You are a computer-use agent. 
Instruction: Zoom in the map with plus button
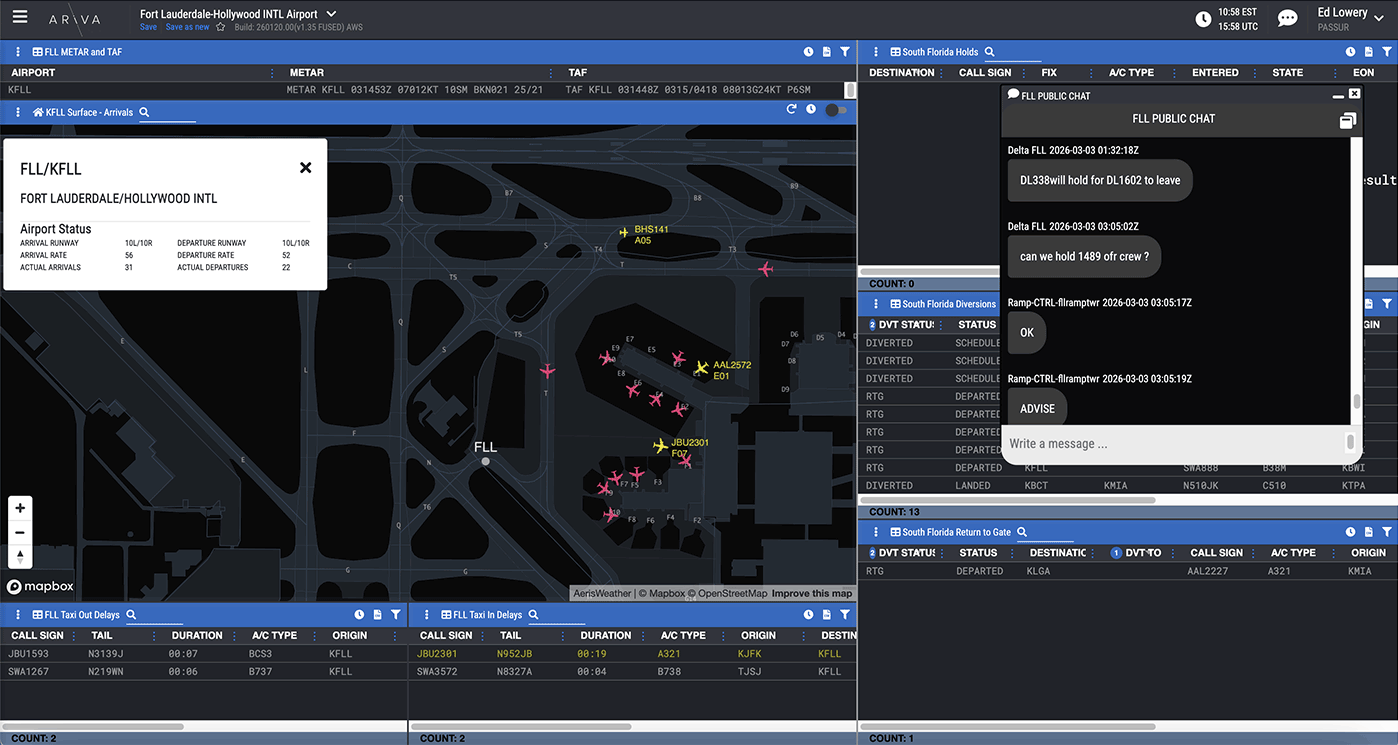click(x=20, y=508)
